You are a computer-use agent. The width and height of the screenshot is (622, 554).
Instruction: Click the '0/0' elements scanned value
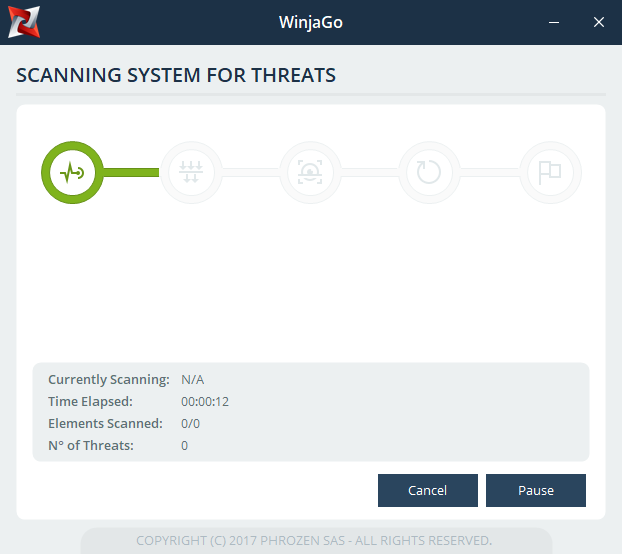pos(190,424)
